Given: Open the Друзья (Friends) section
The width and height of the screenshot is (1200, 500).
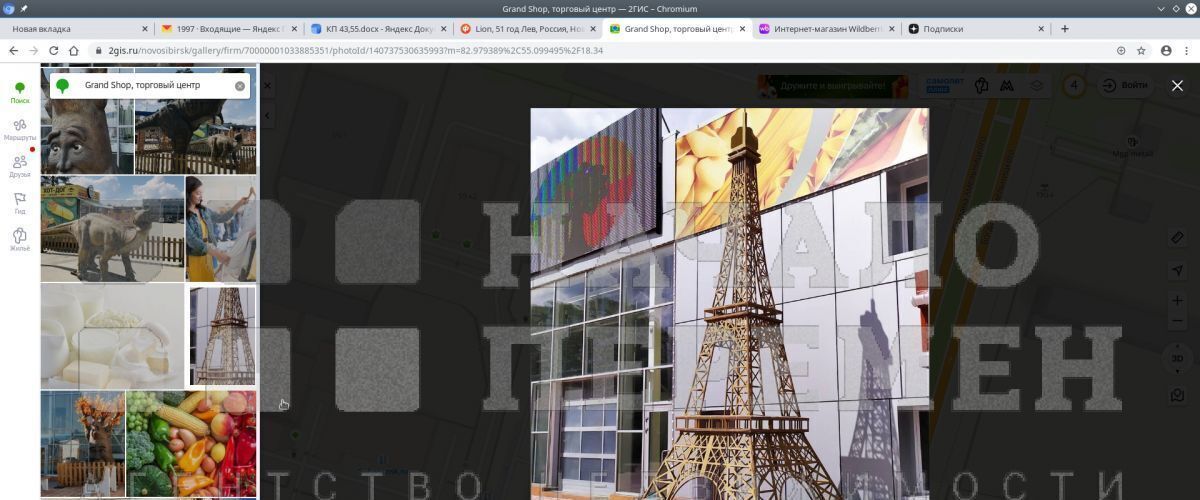Looking at the screenshot, I should tap(20, 166).
